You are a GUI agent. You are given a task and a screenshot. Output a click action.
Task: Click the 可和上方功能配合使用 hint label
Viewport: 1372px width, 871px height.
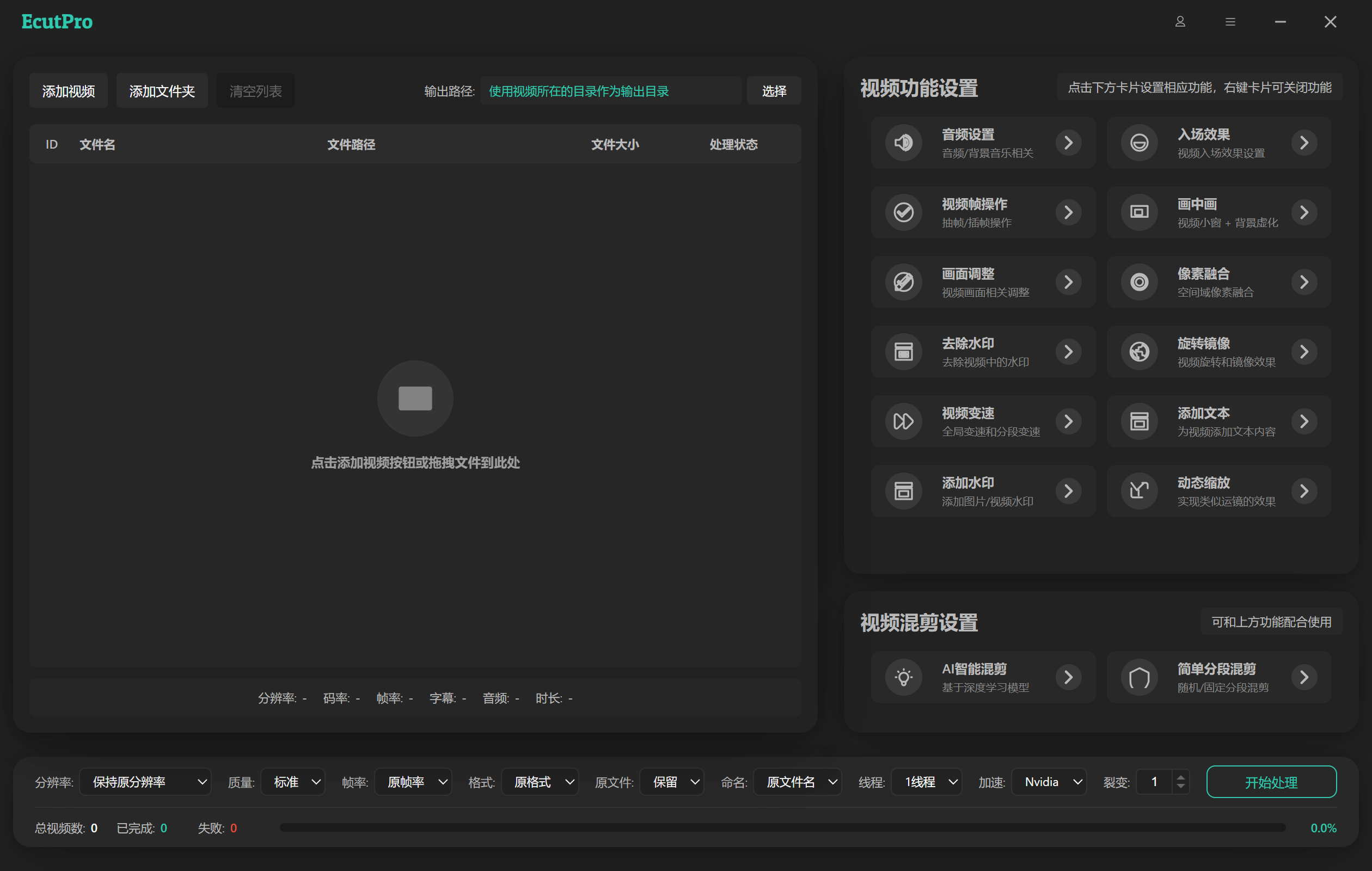coord(1271,622)
